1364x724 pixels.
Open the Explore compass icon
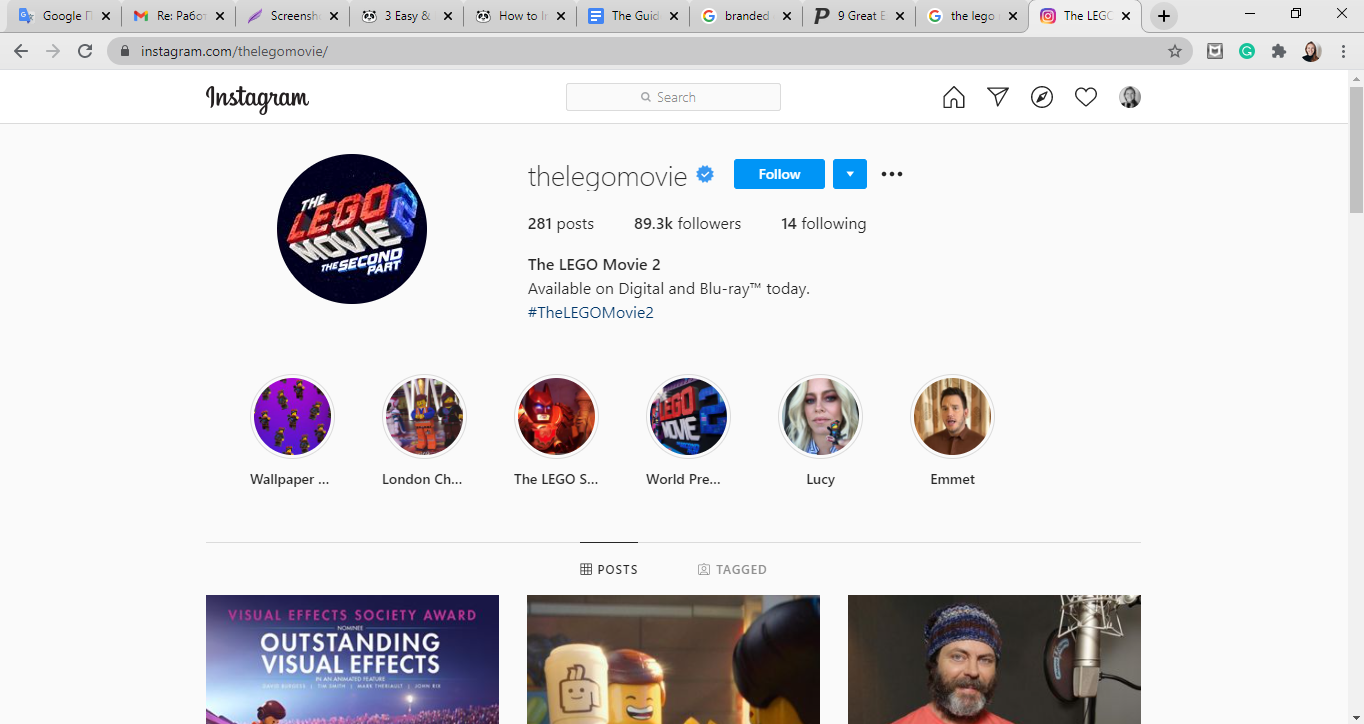click(1042, 97)
